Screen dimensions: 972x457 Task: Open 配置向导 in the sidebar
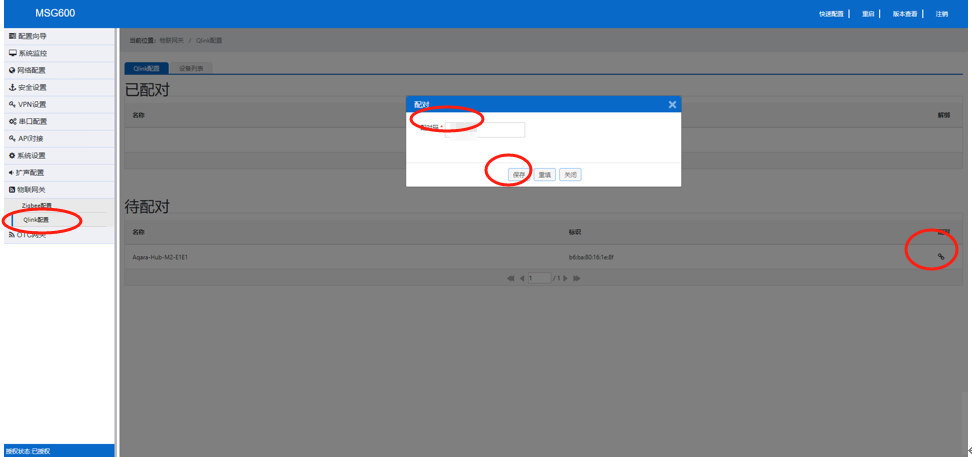pyautogui.click(x=33, y=36)
